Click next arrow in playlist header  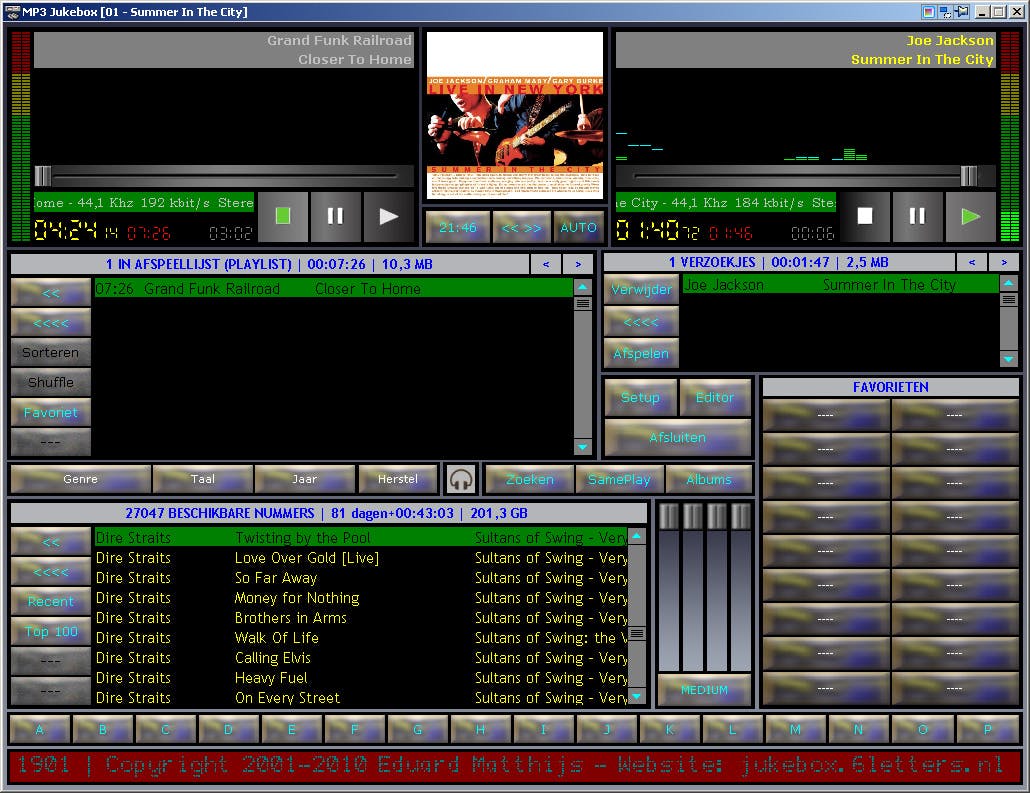click(578, 264)
